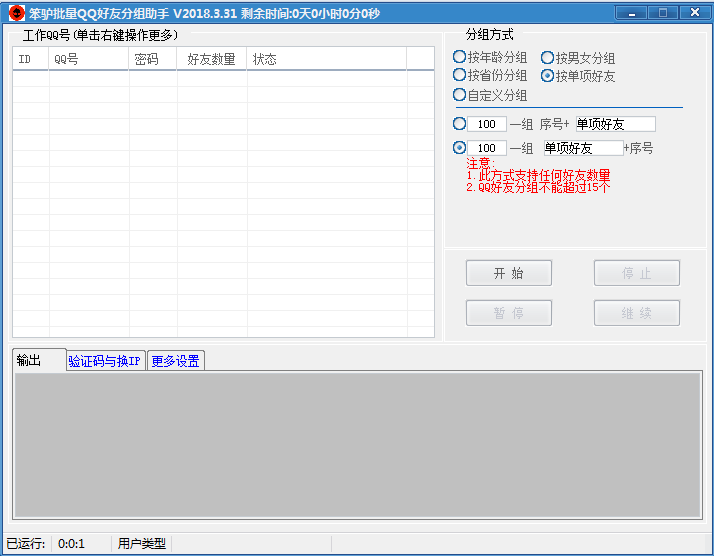Click the red note 2.QQ好友分组不能超过15个
The image size is (714, 556).
pos(538,187)
